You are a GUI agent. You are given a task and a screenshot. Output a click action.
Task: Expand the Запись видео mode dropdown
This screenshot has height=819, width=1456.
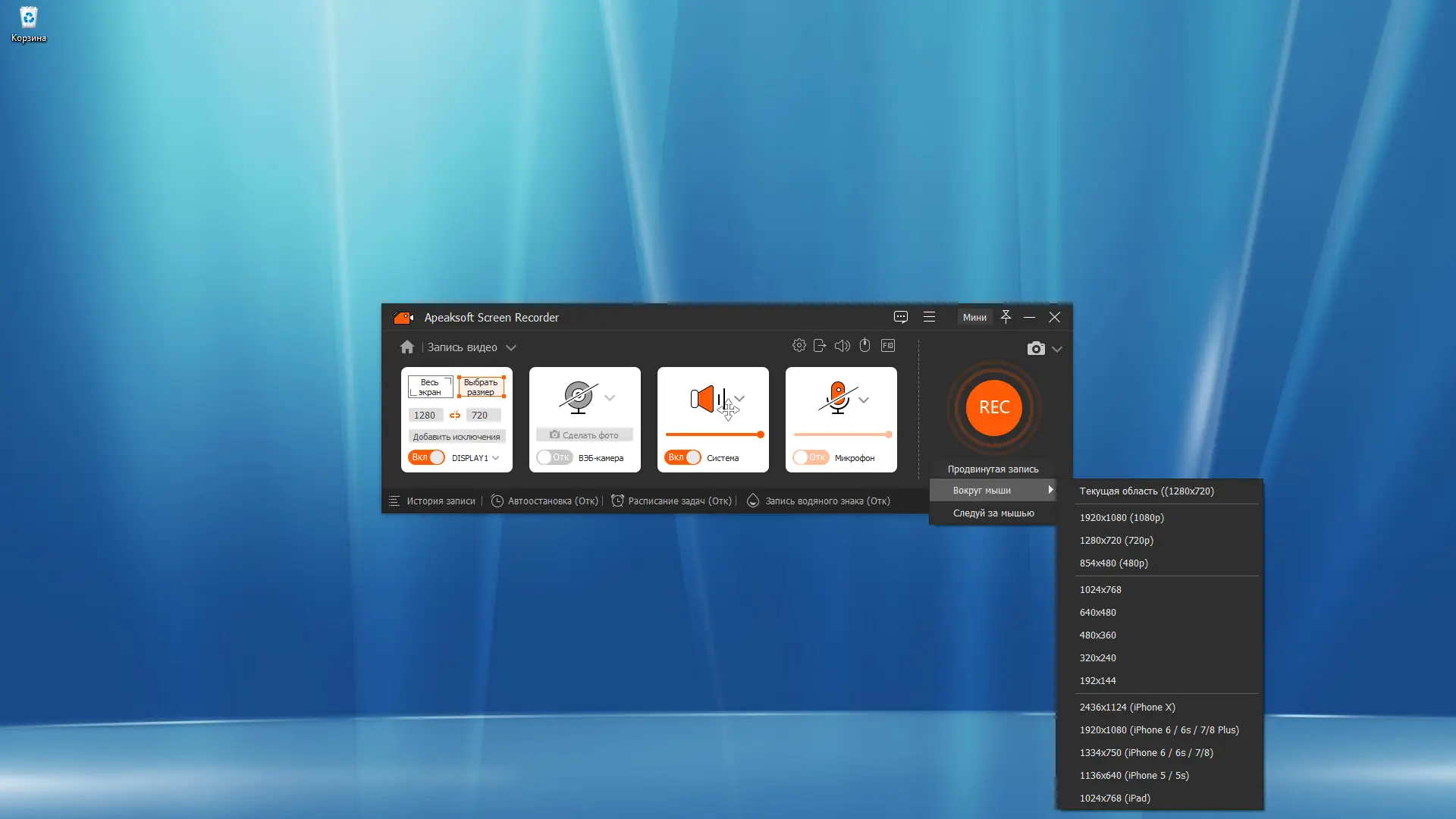pyautogui.click(x=511, y=347)
